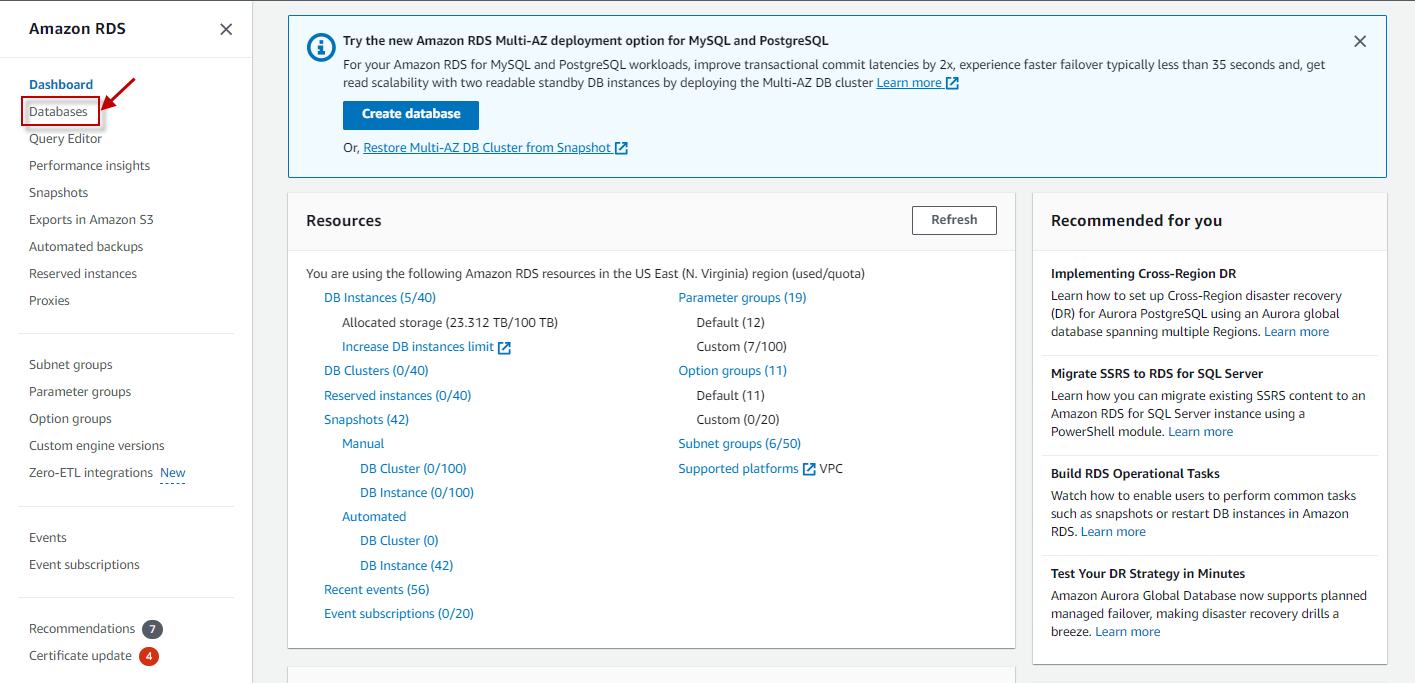
Task: Click the Automated snapshots link
Action: tap(374, 517)
